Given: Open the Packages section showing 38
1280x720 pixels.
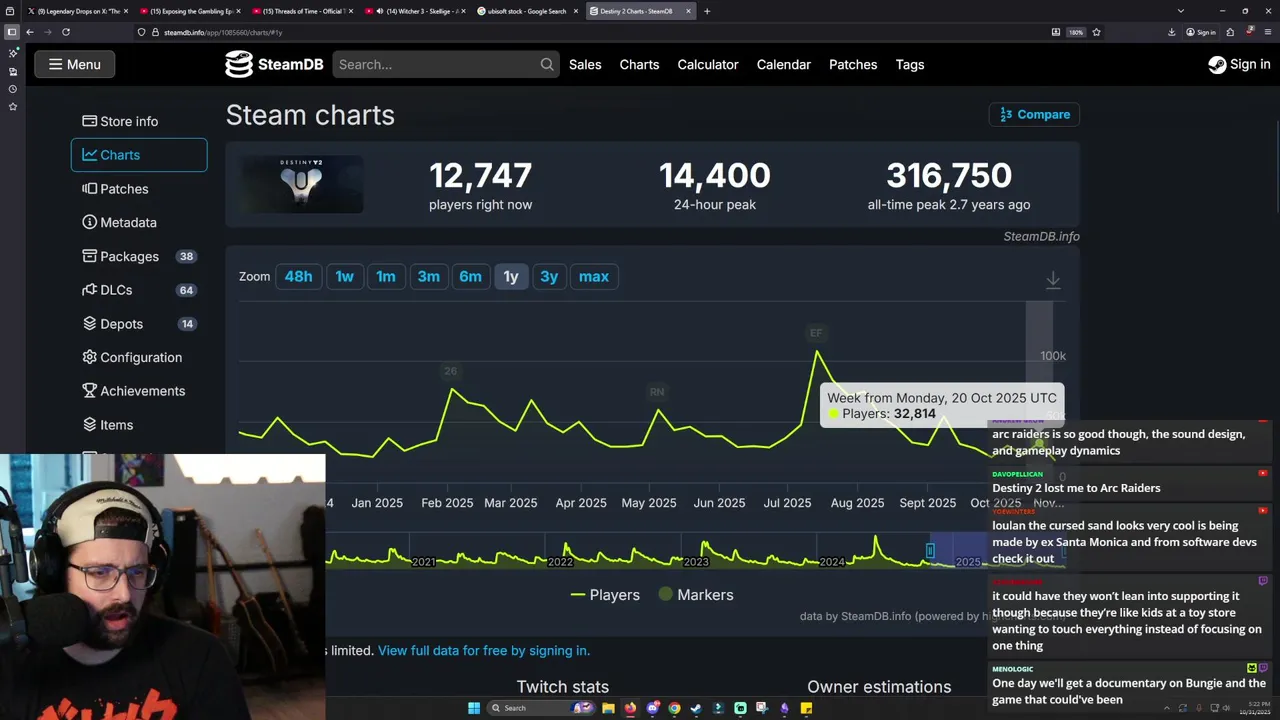Looking at the screenshot, I should pos(138,256).
